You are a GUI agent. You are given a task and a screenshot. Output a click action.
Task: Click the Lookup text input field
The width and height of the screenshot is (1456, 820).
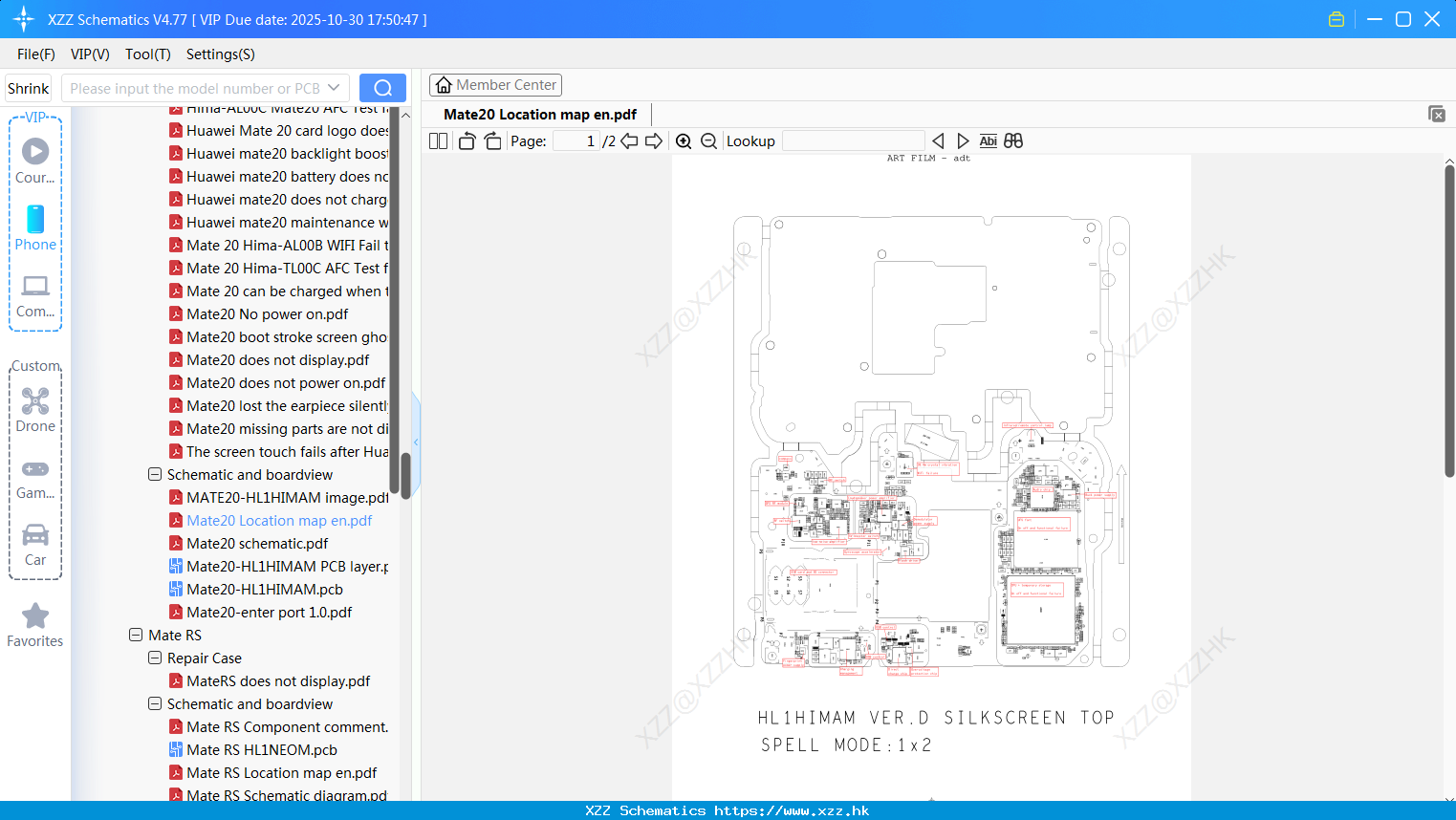(853, 141)
